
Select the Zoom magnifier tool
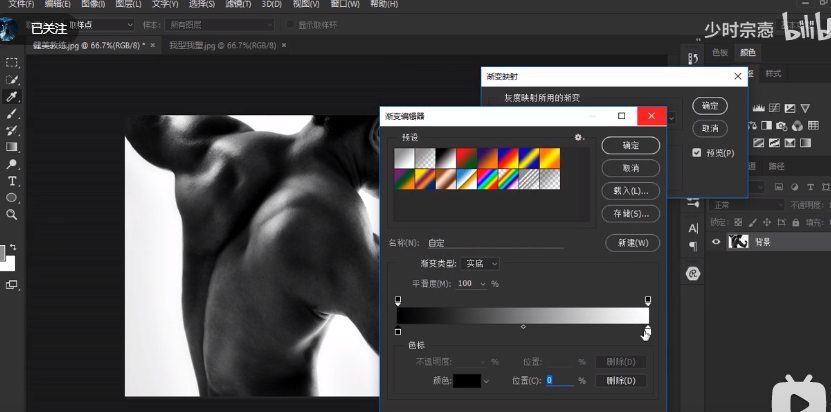tap(12, 215)
